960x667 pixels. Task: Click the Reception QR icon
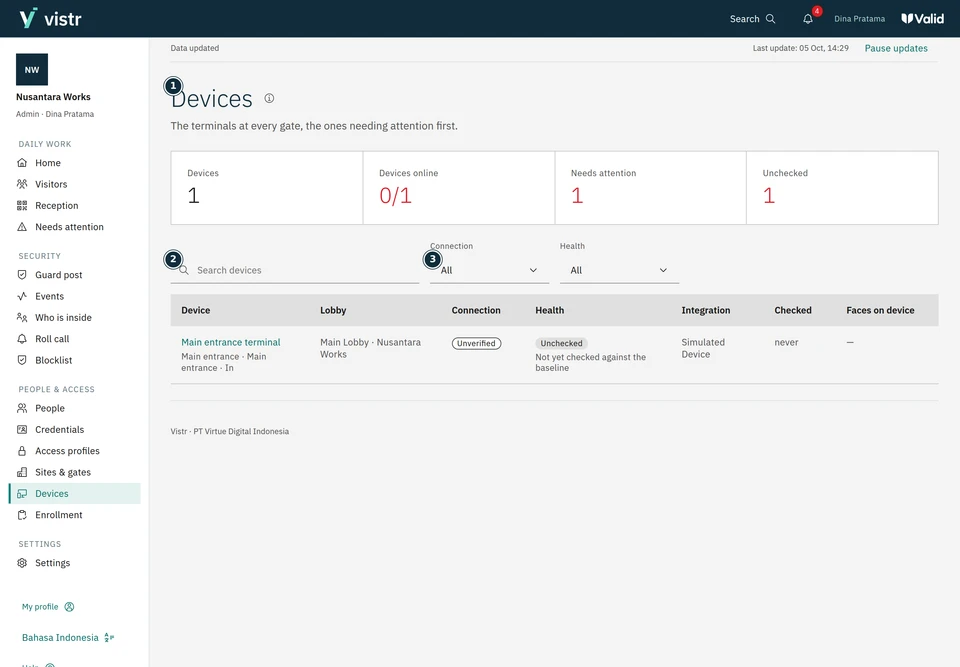point(22,206)
